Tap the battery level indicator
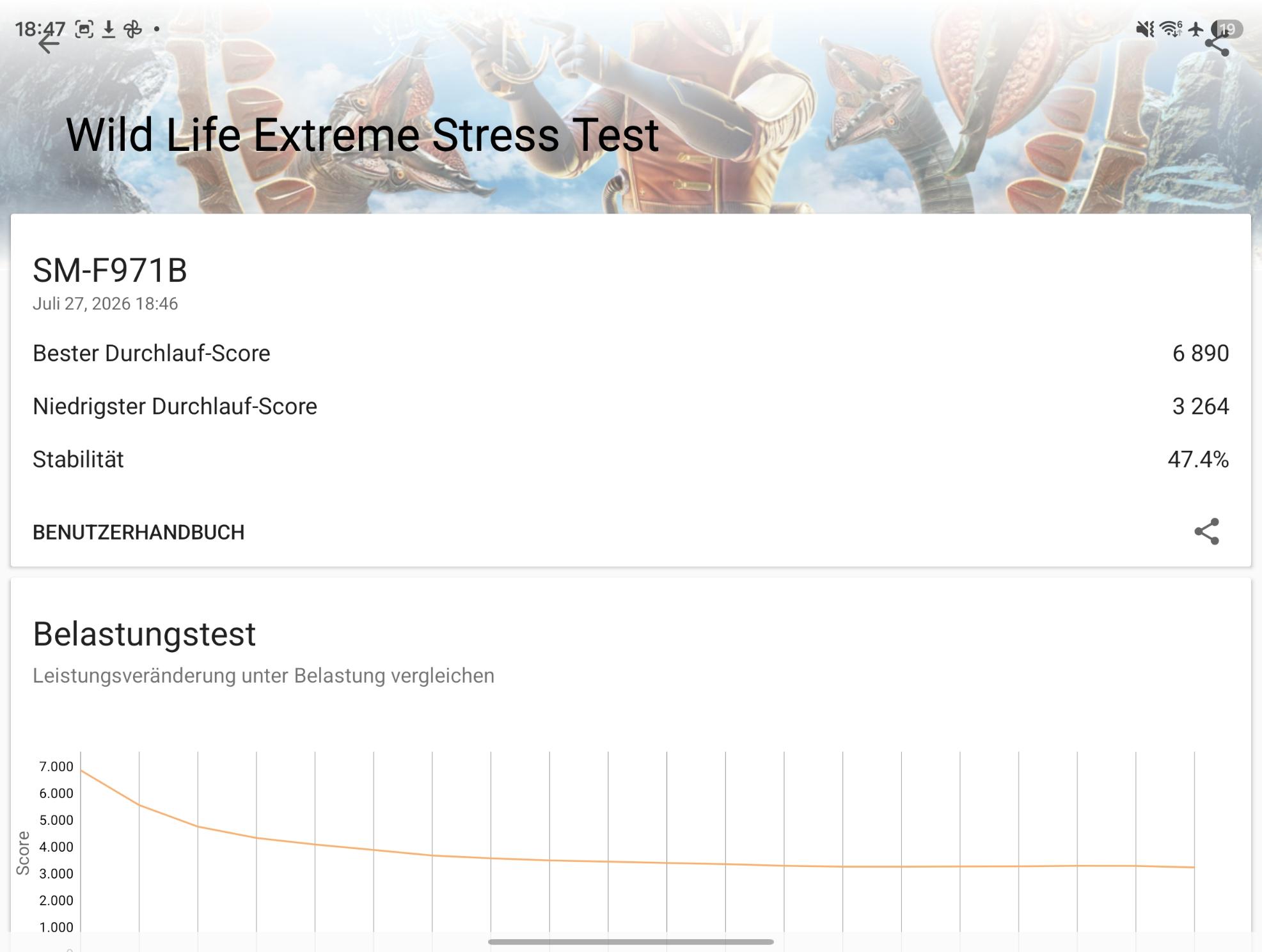Image resolution: width=1262 pixels, height=952 pixels. tap(1227, 29)
